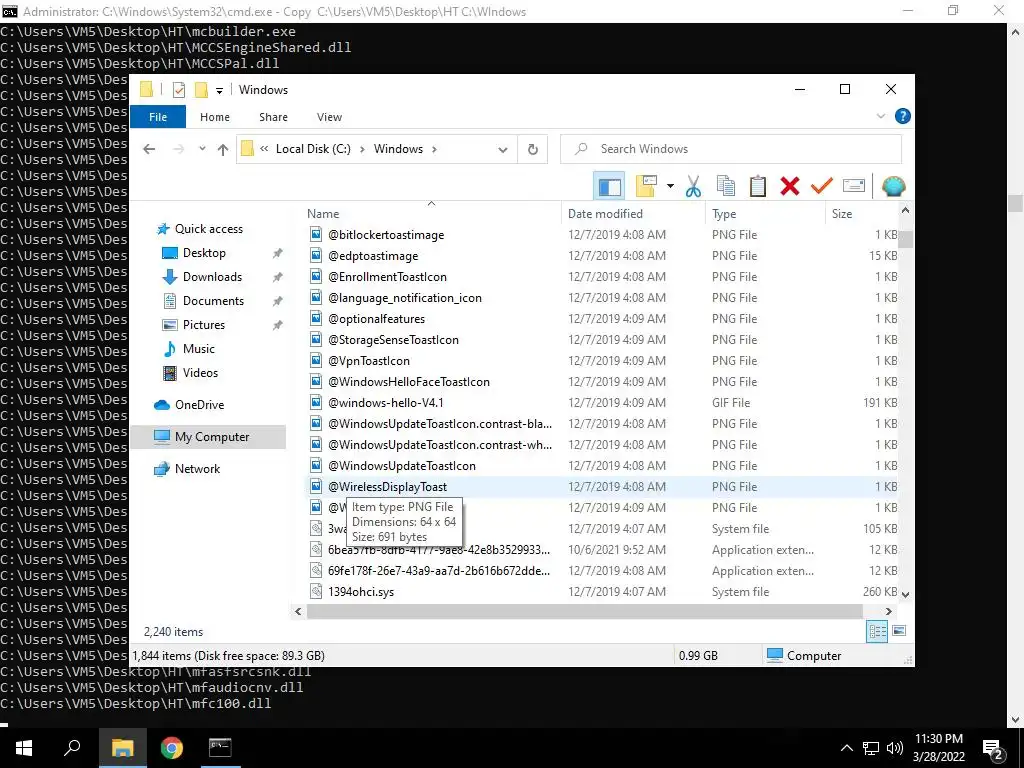Open the Home ribbon tab
1024x768 pixels.
(x=215, y=117)
